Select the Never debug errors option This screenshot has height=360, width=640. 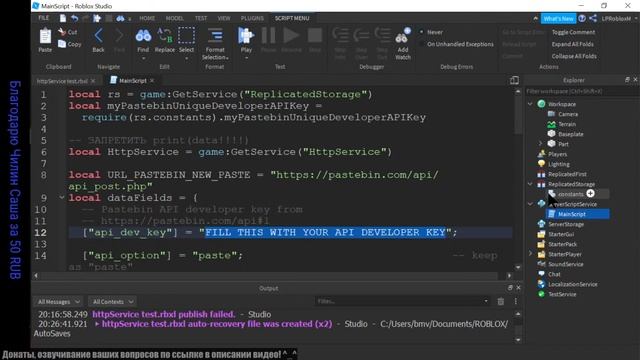pyautogui.click(x=432, y=32)
